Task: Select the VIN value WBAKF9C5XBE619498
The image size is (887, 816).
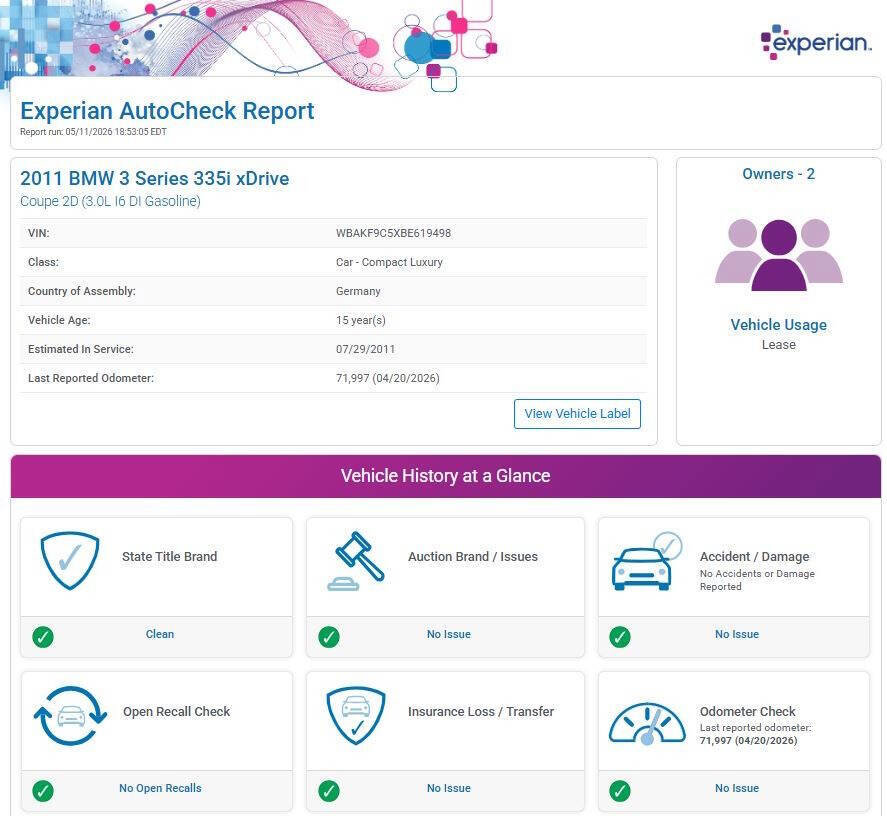Action: pos(393,233)
